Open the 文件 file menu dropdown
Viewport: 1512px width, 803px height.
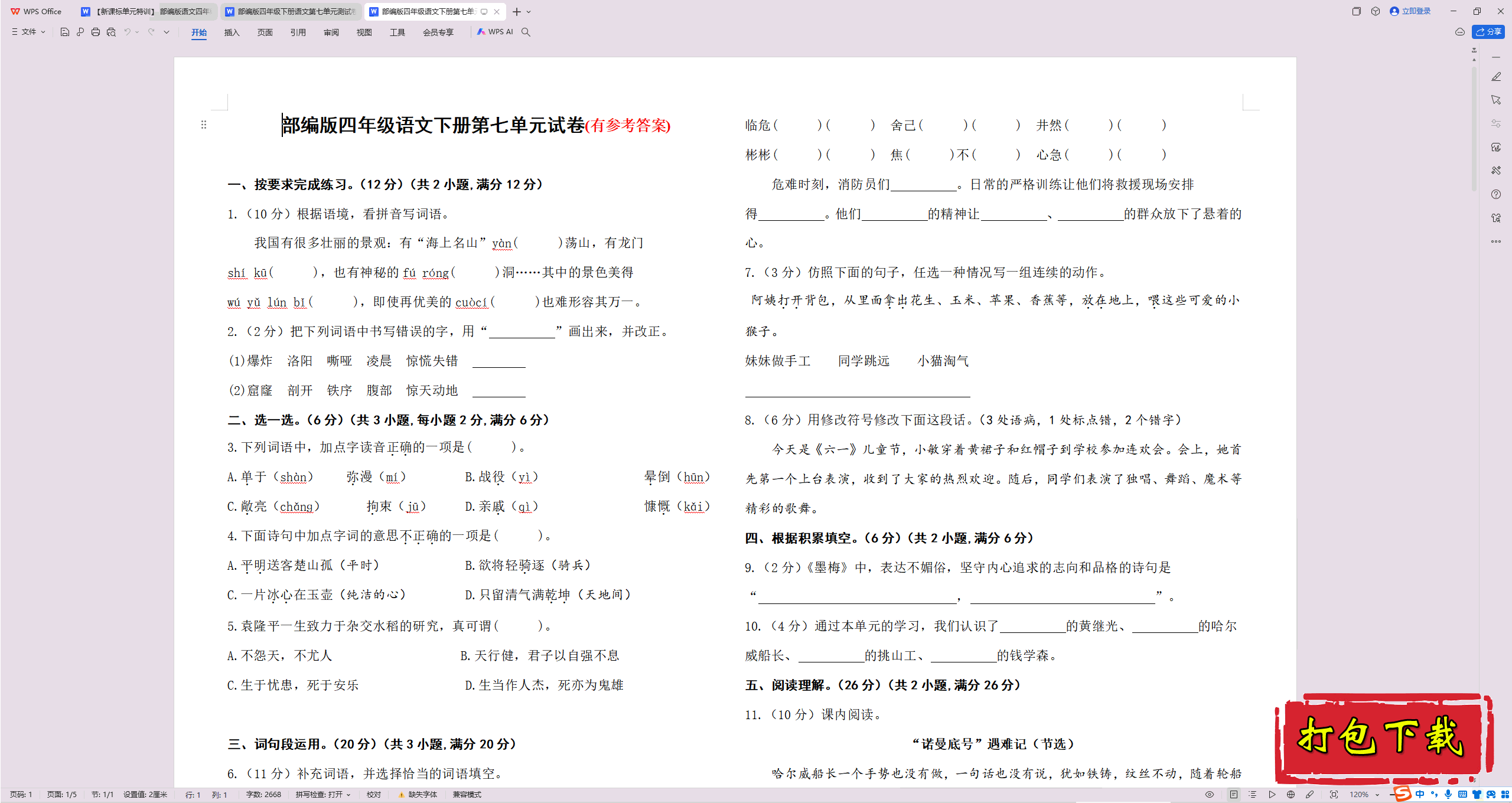click(28, 32)
